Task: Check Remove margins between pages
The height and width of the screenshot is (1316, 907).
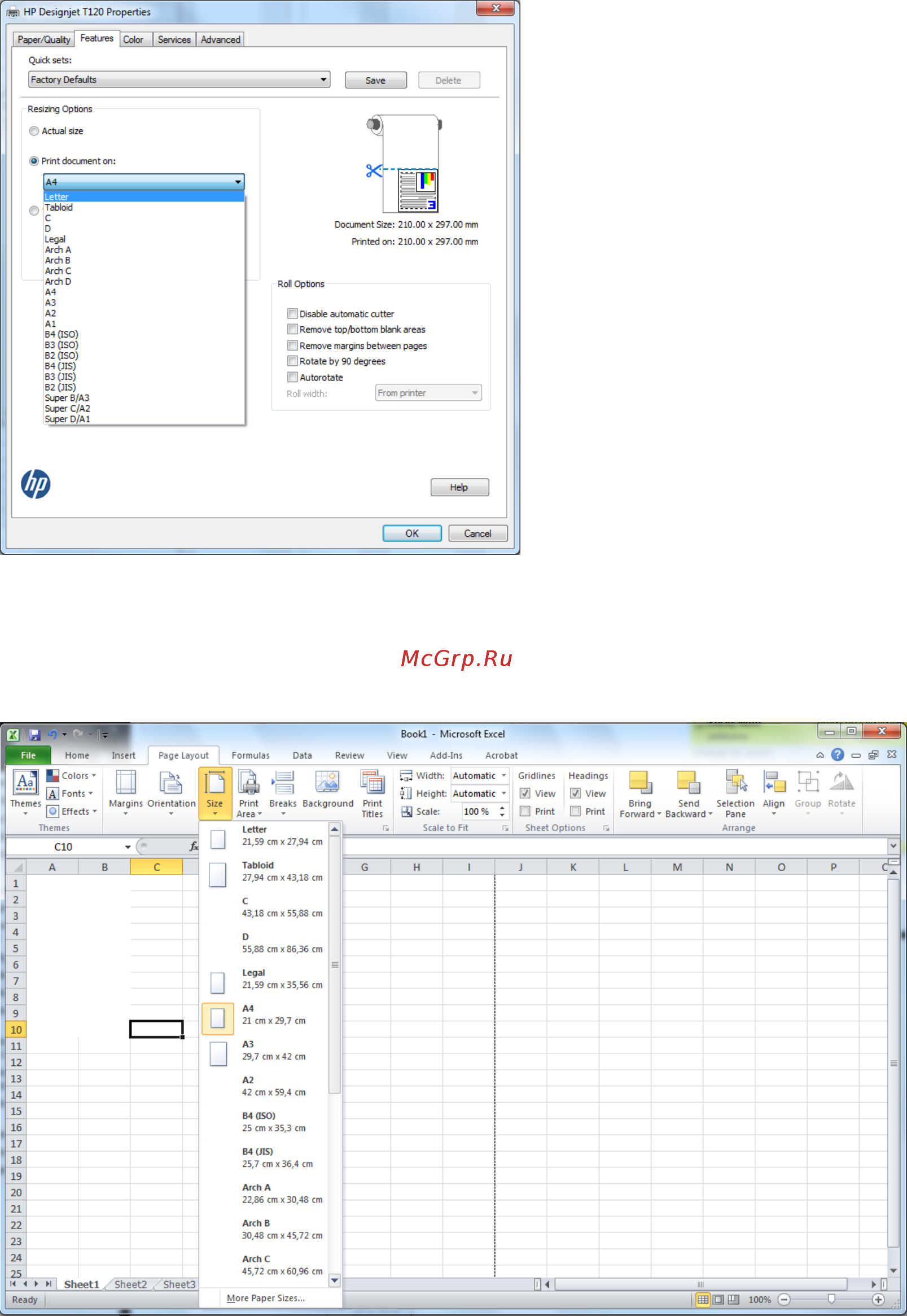Action: (x=293, y=345)
